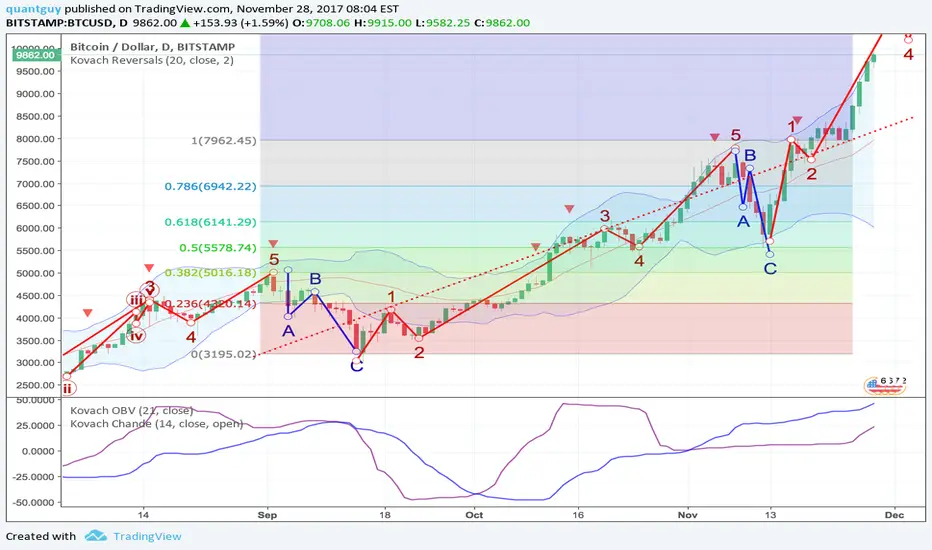This screenshot has width=932, height=550.
Task: Click the US flag event icon on chart
Action: [x=884, y=386]
